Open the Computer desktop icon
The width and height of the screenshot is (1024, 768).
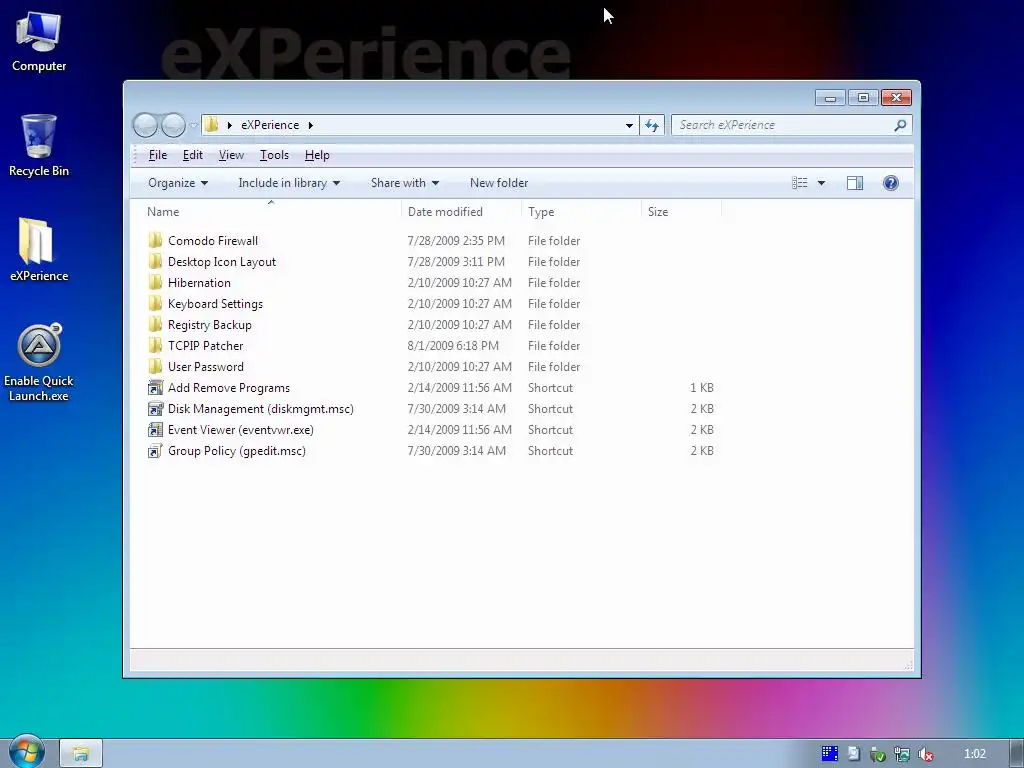coord(39,40)
